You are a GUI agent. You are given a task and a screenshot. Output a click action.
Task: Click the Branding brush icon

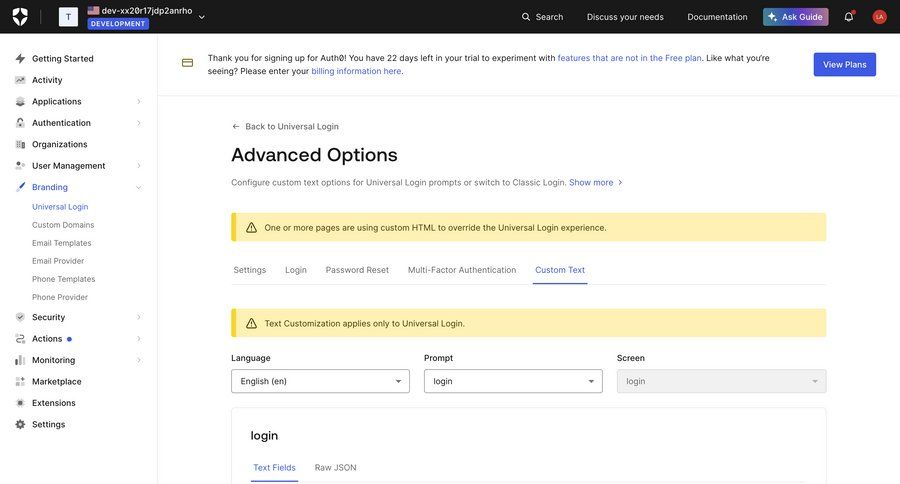pos(20,187)
